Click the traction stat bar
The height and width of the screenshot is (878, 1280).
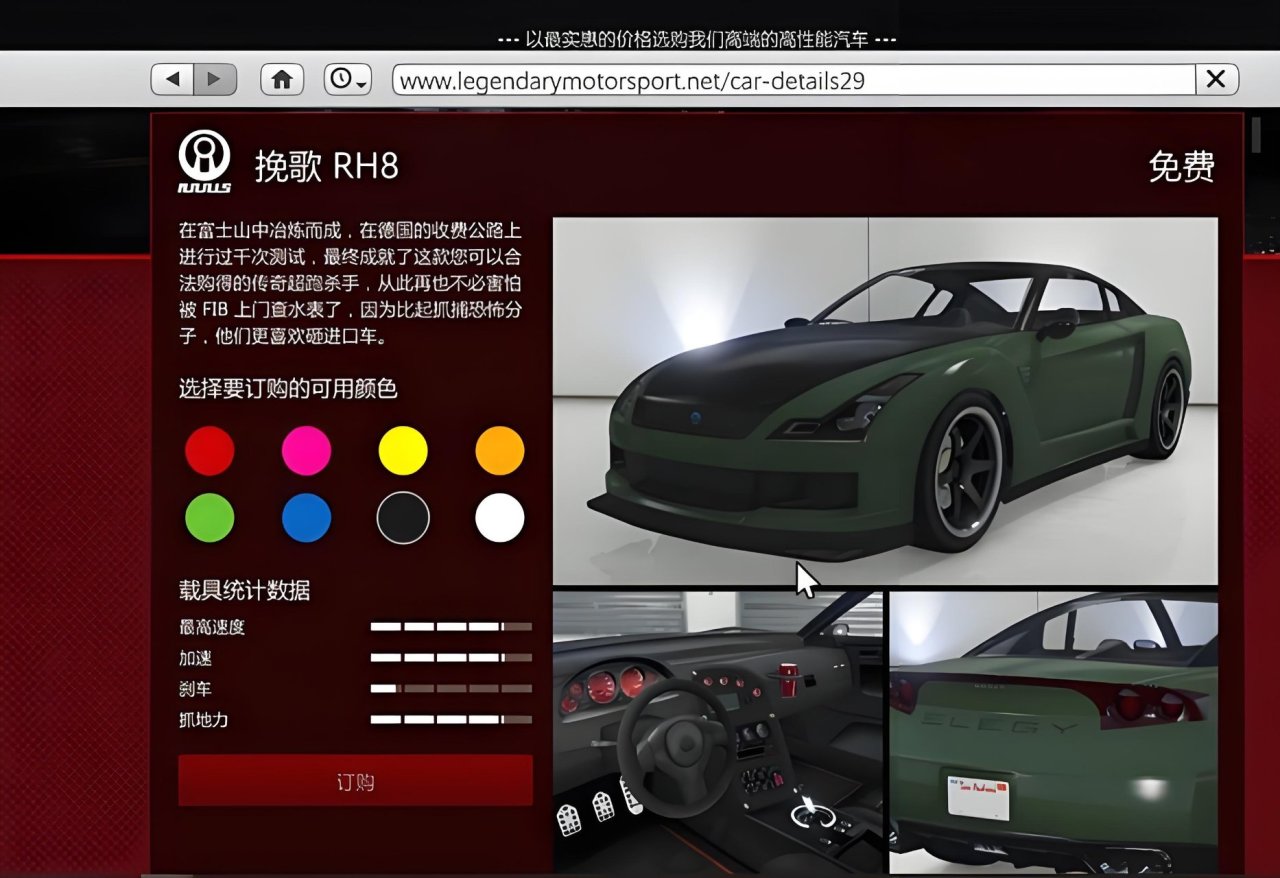(451, 719)
